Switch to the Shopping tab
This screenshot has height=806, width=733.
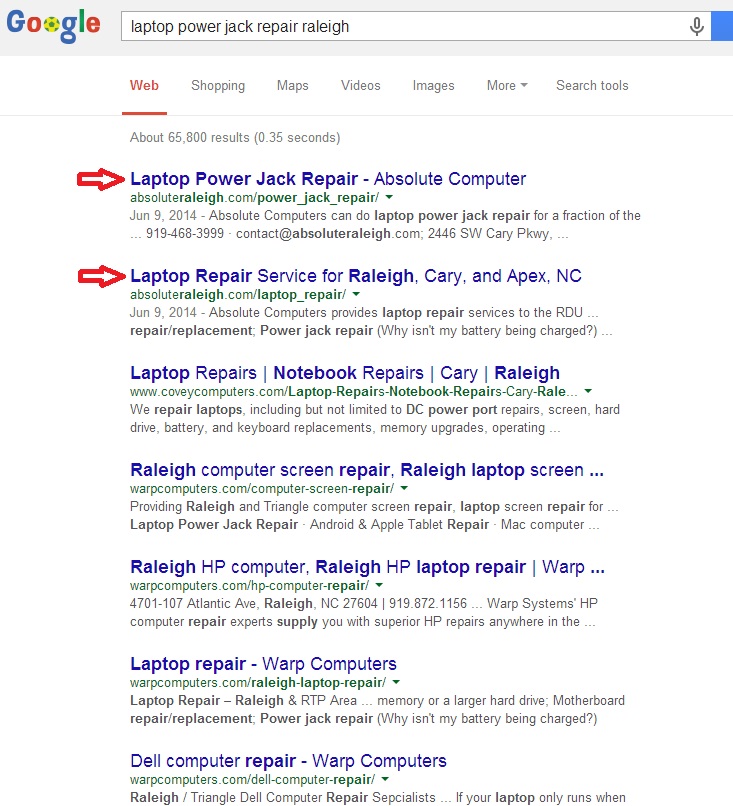[218, 86]
